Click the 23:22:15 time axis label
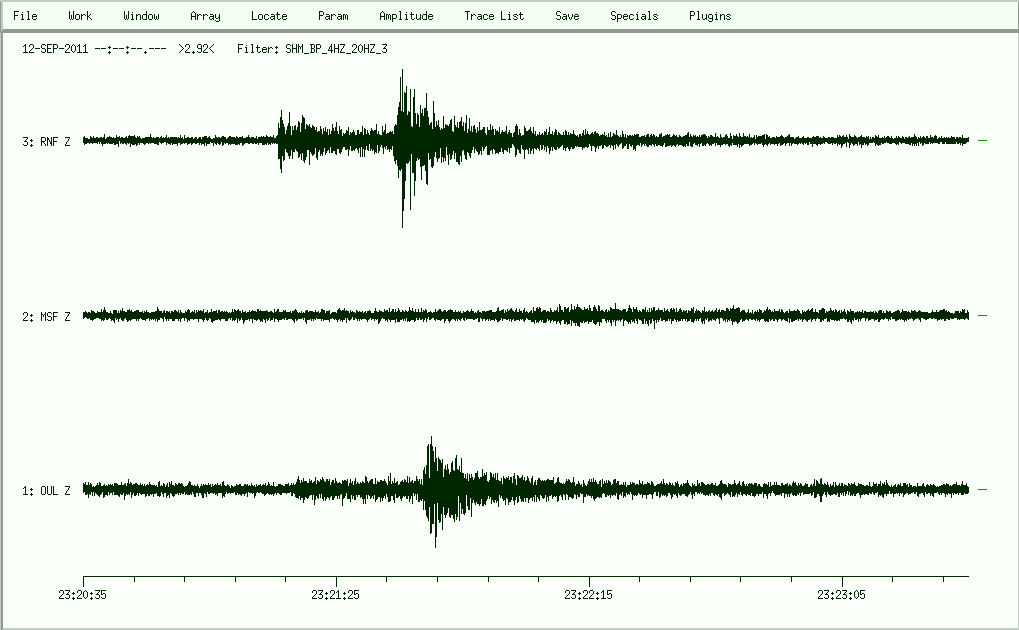Image resolution: width=1019 pixels, height=630 pixels. pyautogui.click(x=589, y=594)
